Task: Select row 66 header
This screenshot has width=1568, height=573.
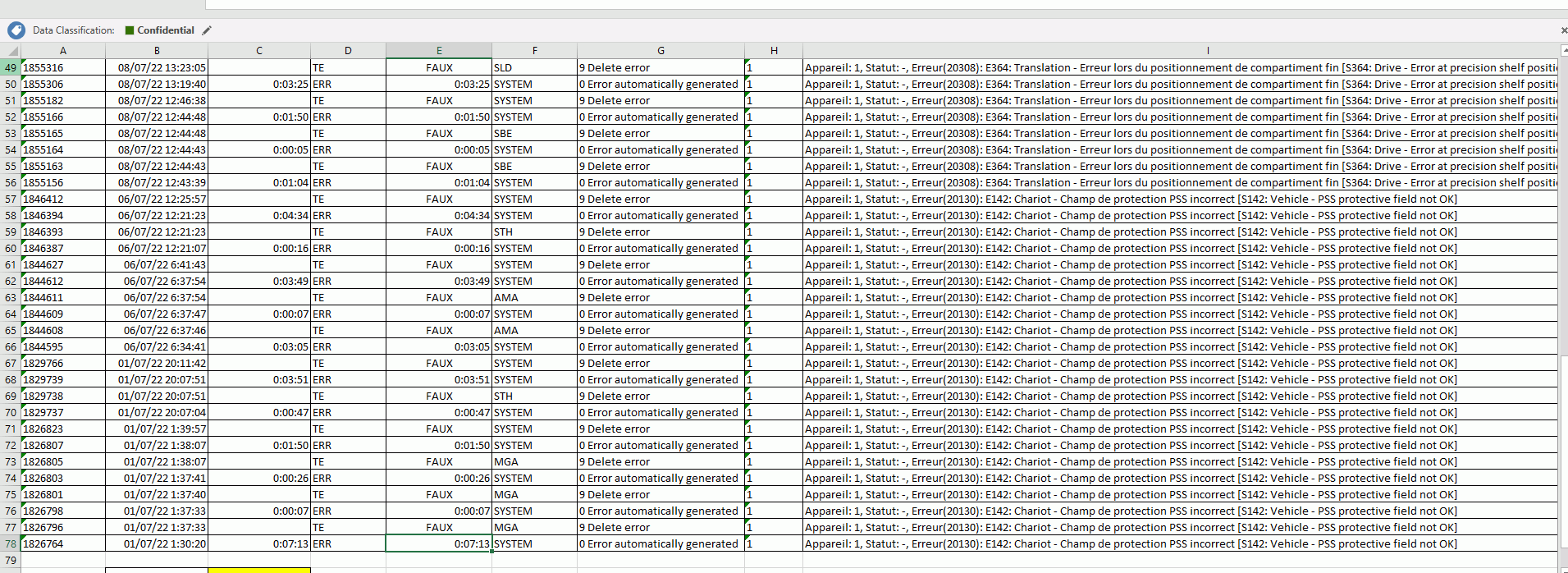Action: tap(11, 346)
